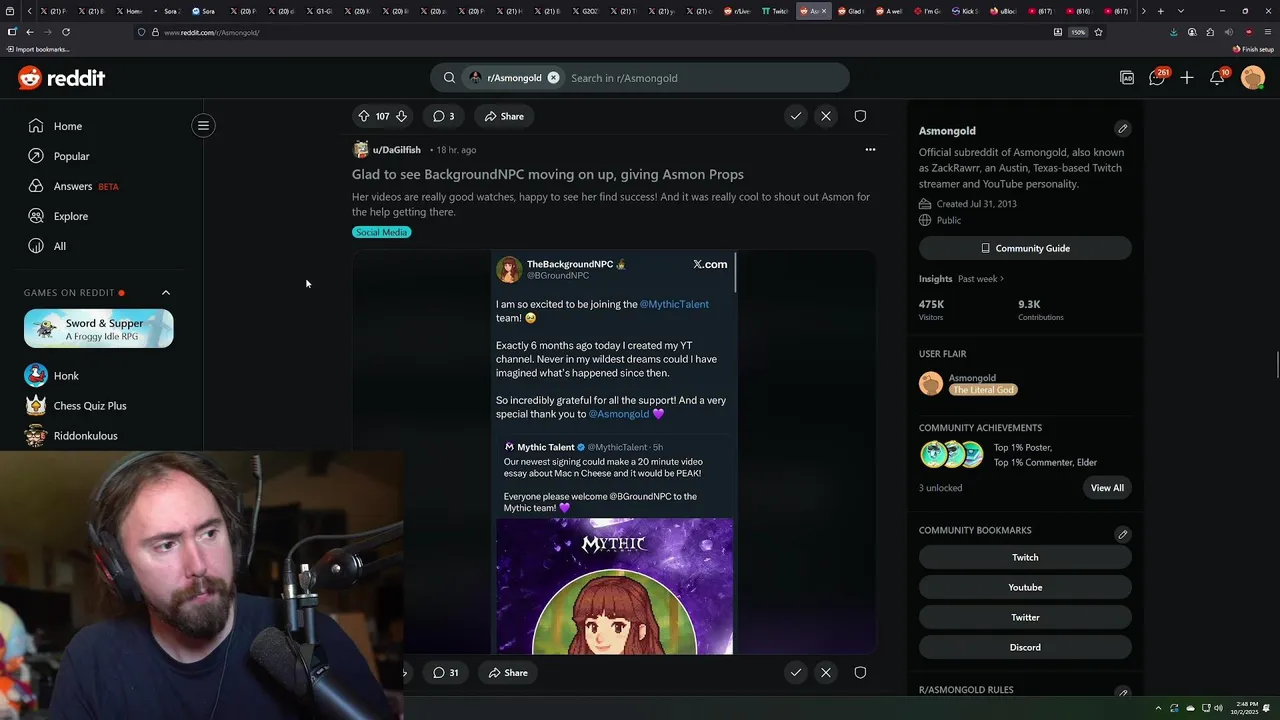Show hidden system tray icons chevron

pos(1158,708)
